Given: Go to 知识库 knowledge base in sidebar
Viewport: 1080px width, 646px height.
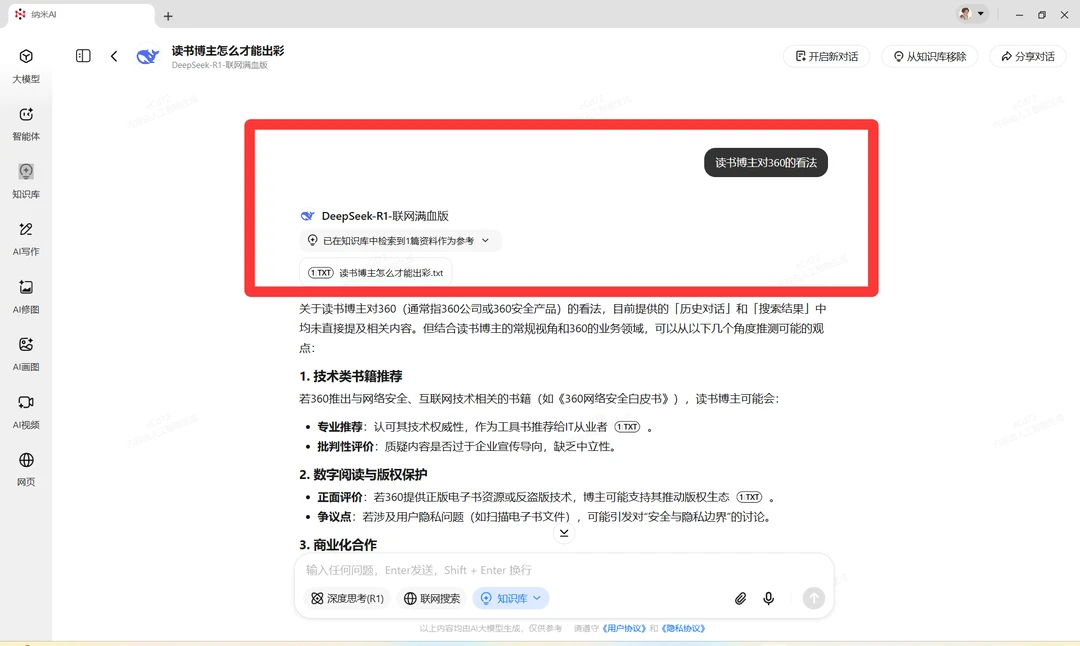Looking at the screenshot, I should pyautogui.click(x=26, y=181).
